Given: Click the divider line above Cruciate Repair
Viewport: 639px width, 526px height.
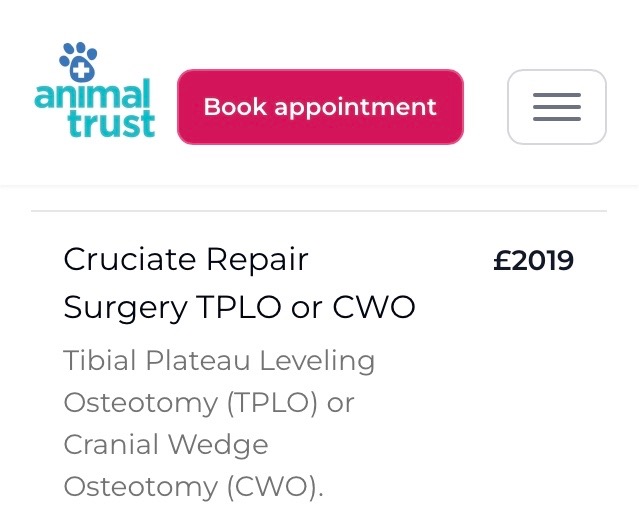Looking at the screenshot, I should tap(319, 211).
